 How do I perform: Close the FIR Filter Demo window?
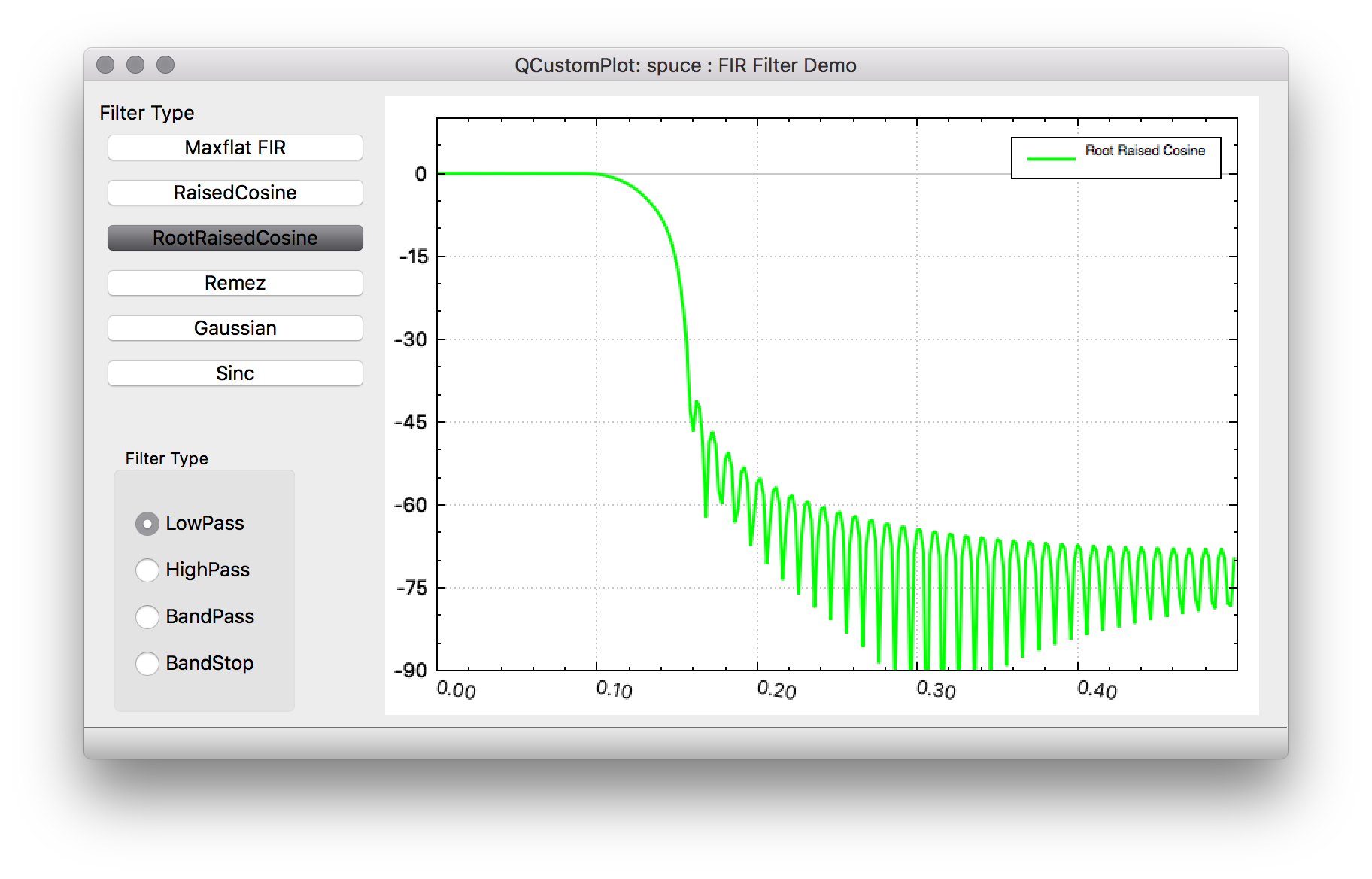(x=105, y=65)
